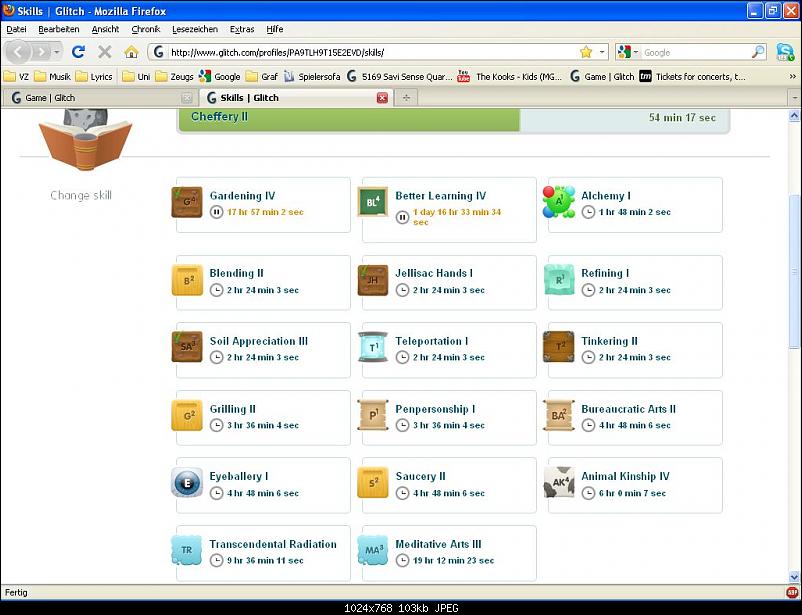Image resolution: width=802 pixels, height=615 pixels.
Task: Select the Transcendental Radiation icon
Action: (187, 550)
